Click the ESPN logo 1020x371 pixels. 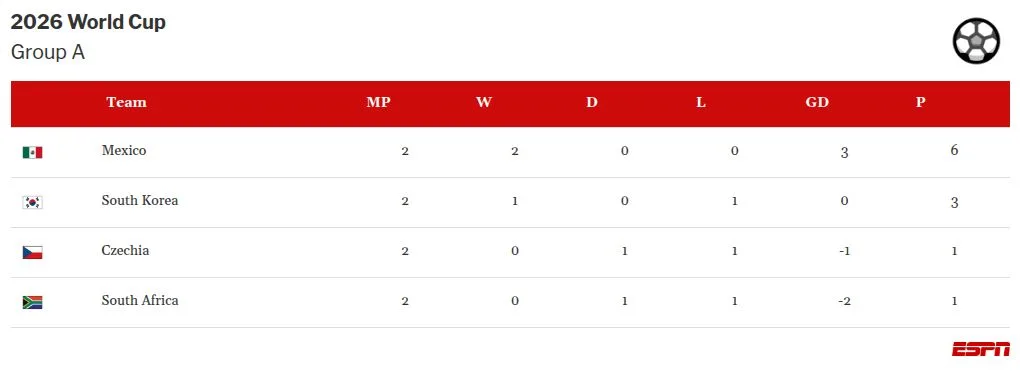pos(981,349)
